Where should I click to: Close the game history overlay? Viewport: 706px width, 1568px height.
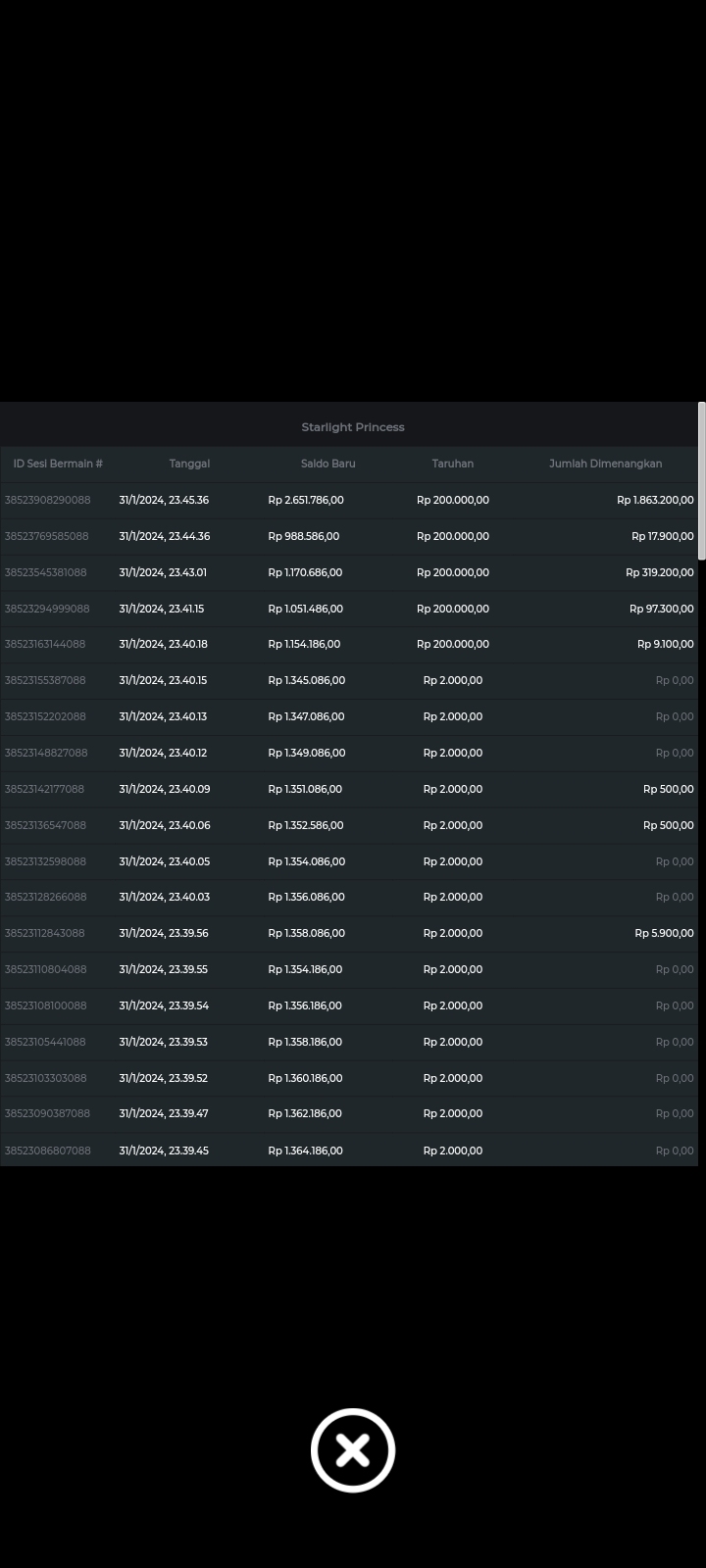point(353,1450)
